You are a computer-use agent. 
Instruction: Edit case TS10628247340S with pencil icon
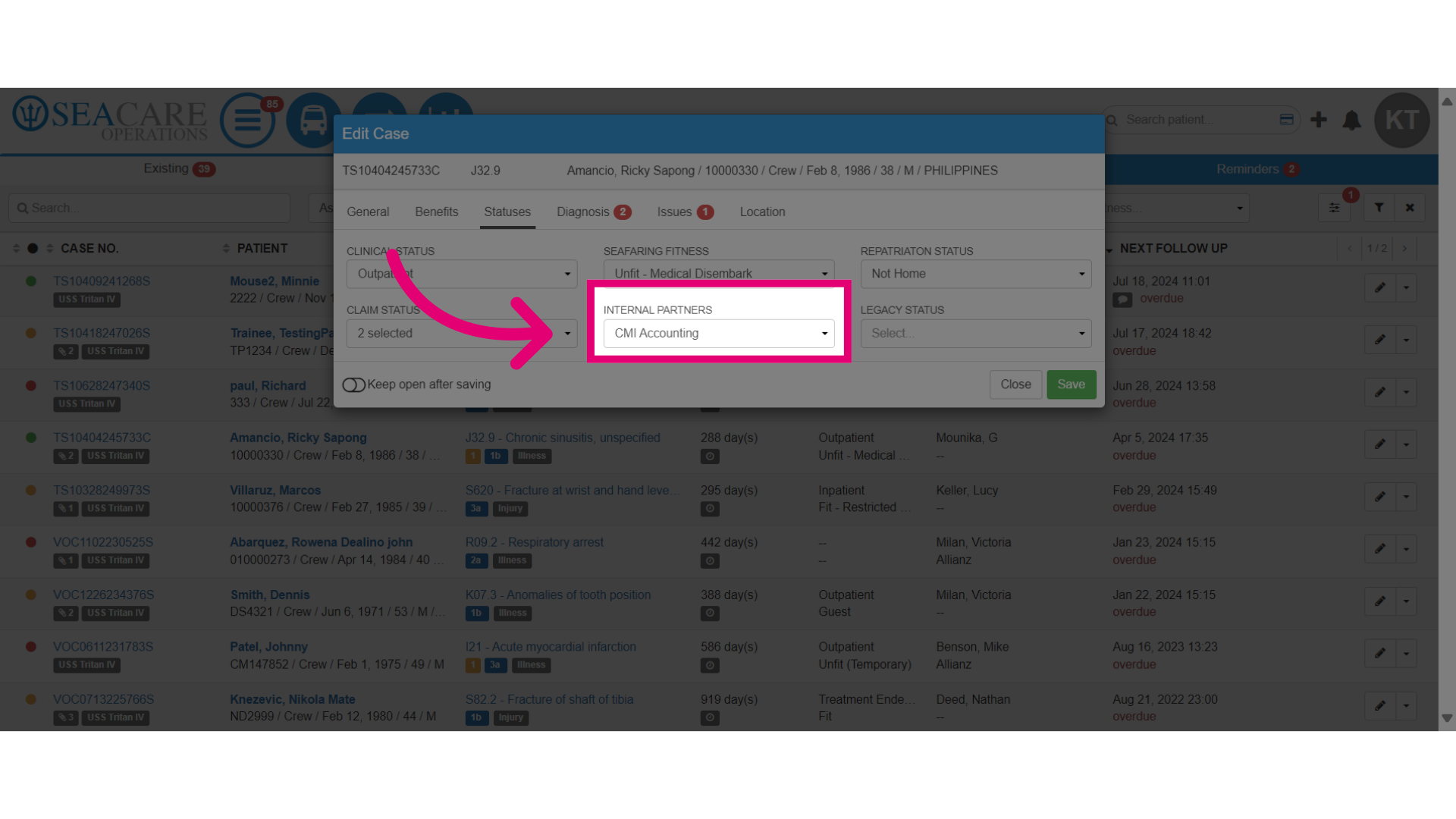pyautogui.click(x=1380, y=392)
